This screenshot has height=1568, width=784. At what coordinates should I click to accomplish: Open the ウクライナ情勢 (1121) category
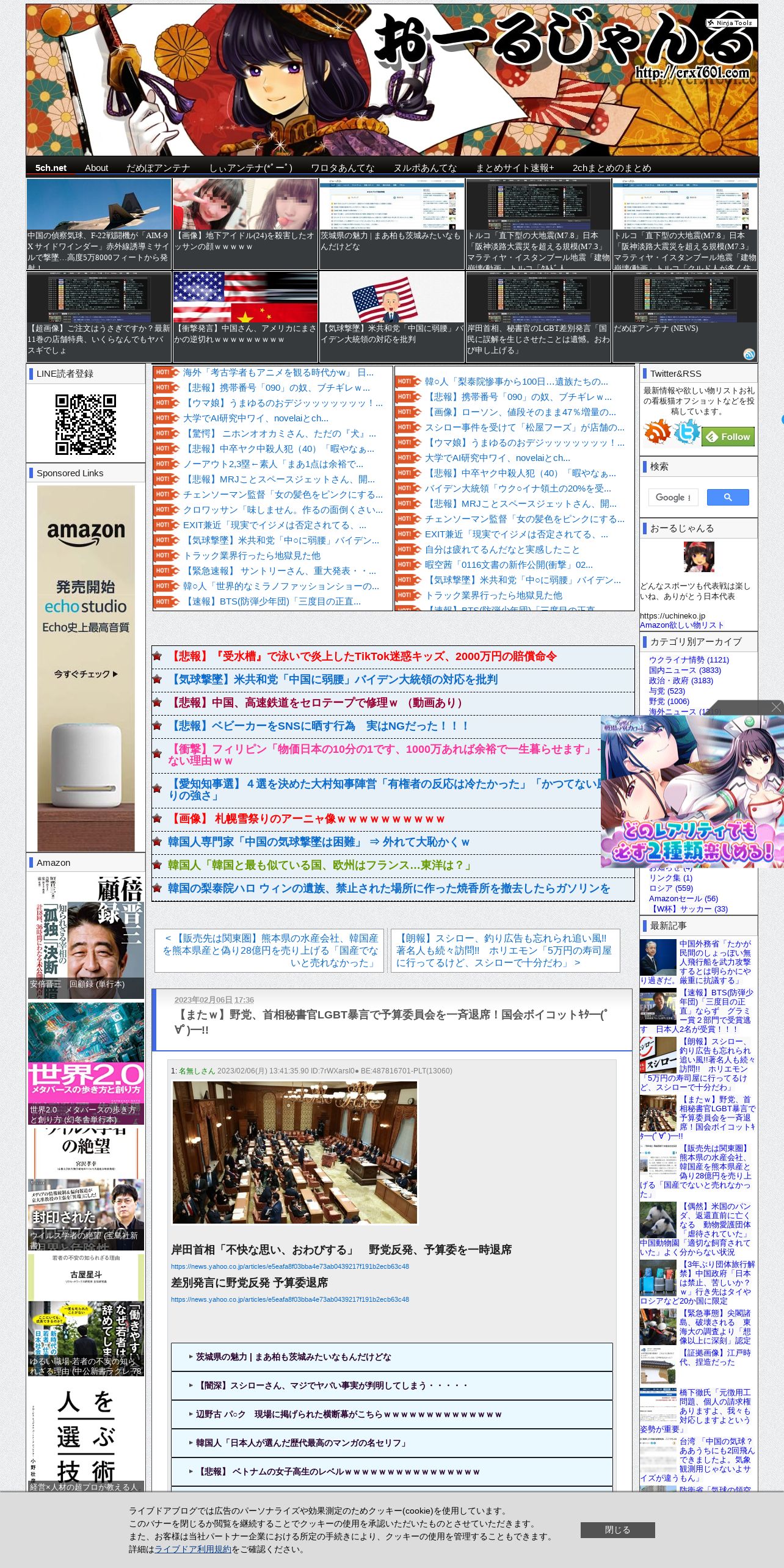click(689, 659)
